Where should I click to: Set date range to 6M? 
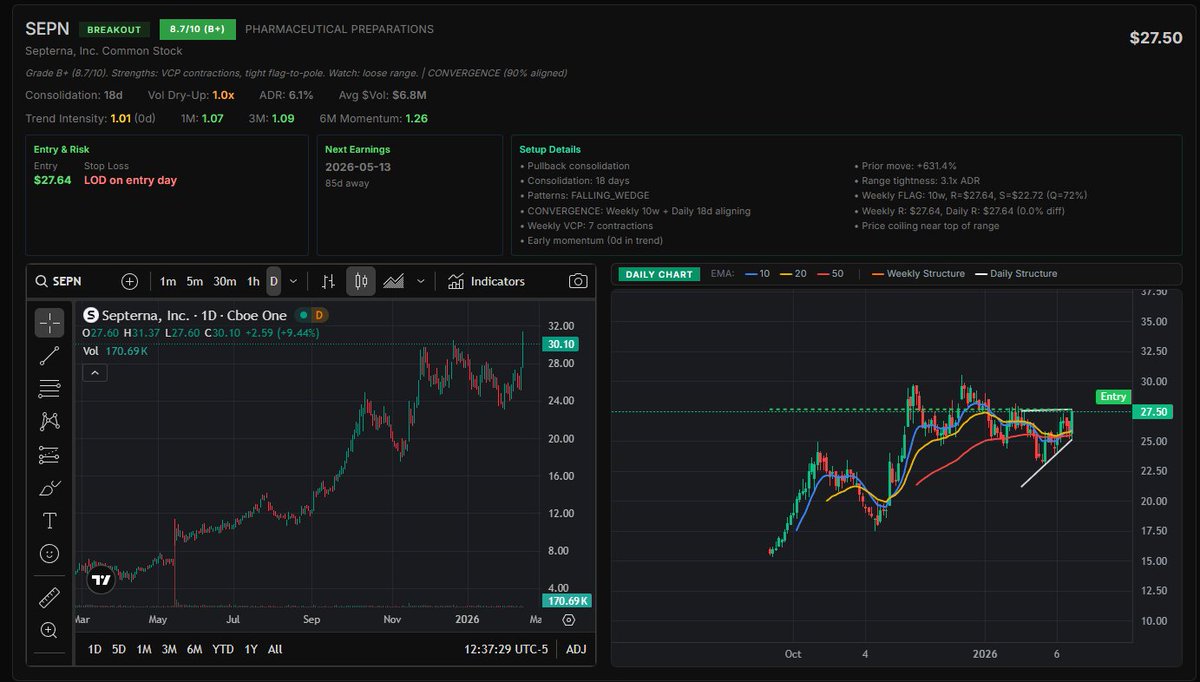point(195,649)
